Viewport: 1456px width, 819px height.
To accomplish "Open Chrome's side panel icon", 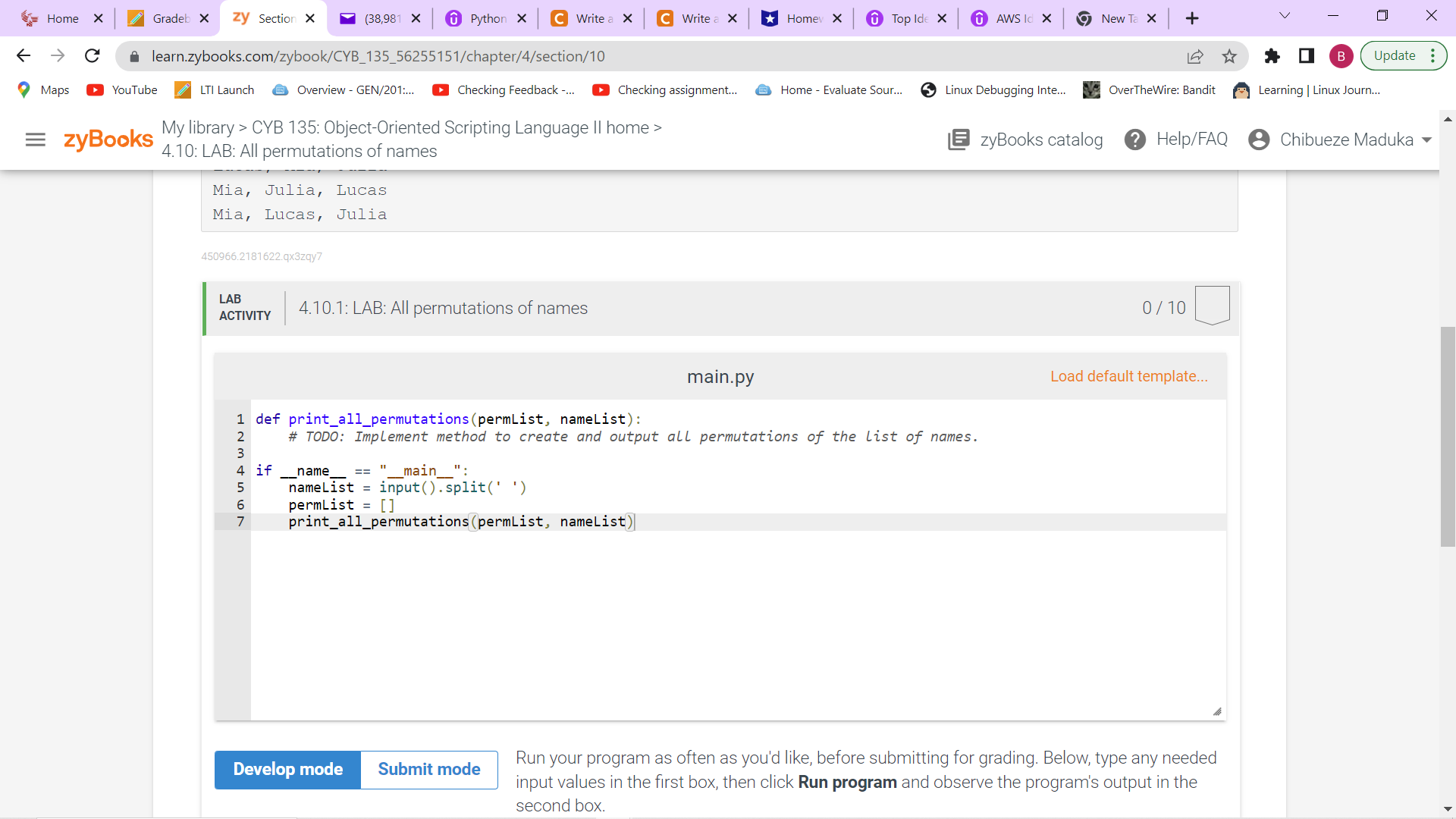I will (x=1307, y=56).
